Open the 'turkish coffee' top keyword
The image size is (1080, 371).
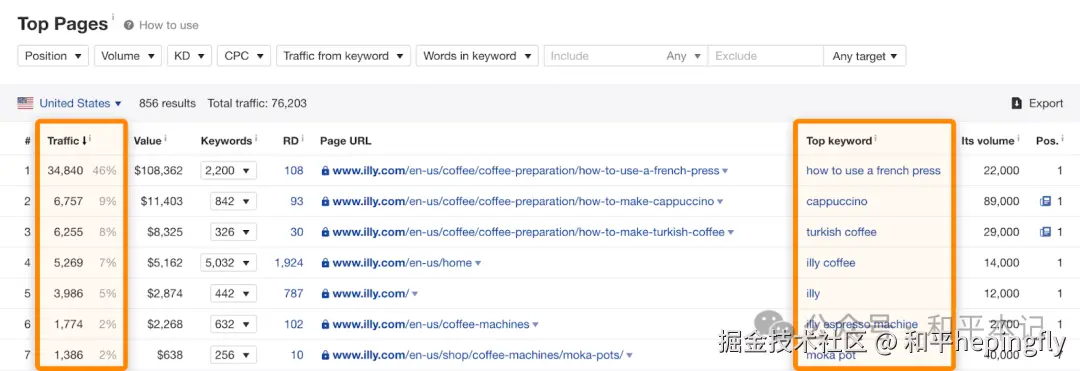coord(841,232)
